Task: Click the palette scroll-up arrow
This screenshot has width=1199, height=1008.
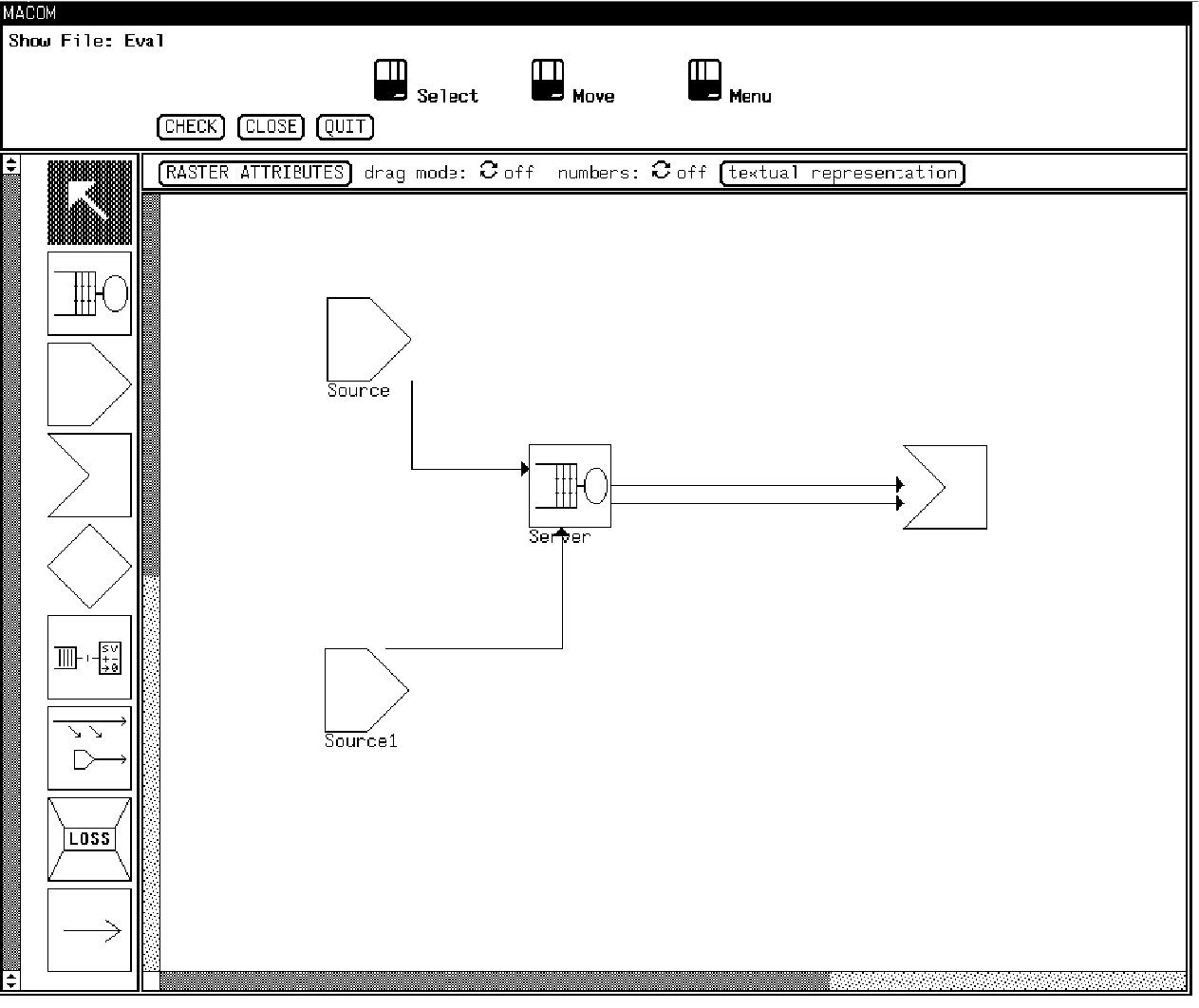Action: click(10, 164)
